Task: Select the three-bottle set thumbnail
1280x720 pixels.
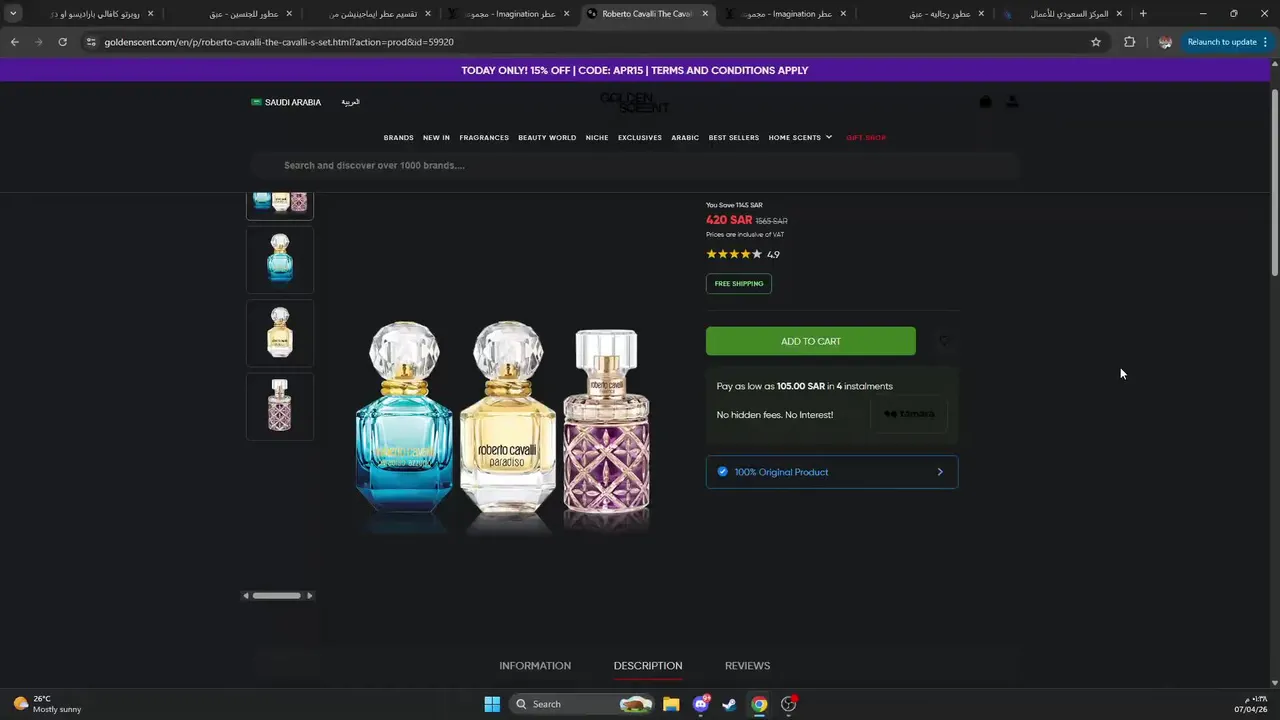Action: tap(280, 204)
